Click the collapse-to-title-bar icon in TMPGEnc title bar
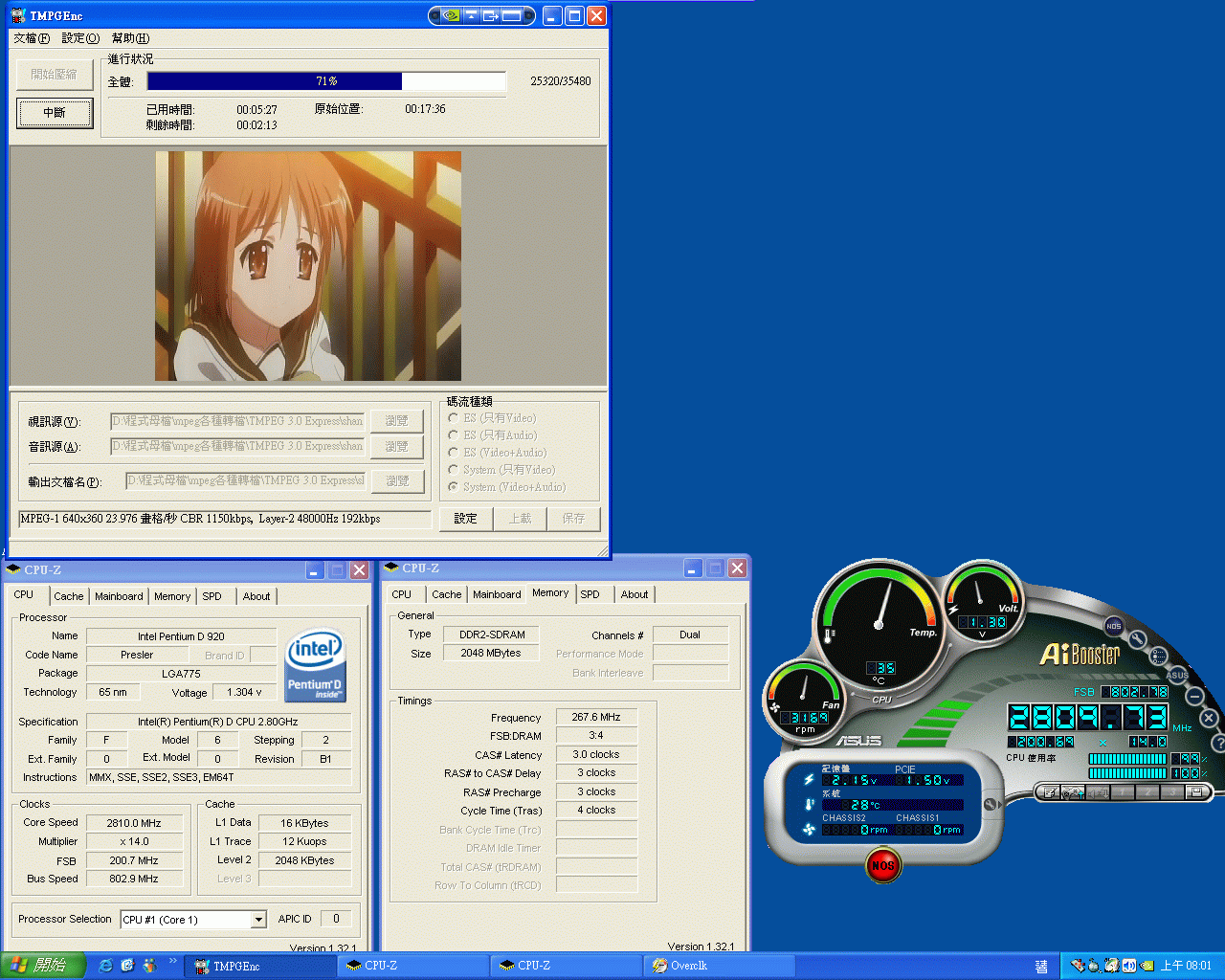Viewport: 1225px width, 980px height. click(471, 15)
